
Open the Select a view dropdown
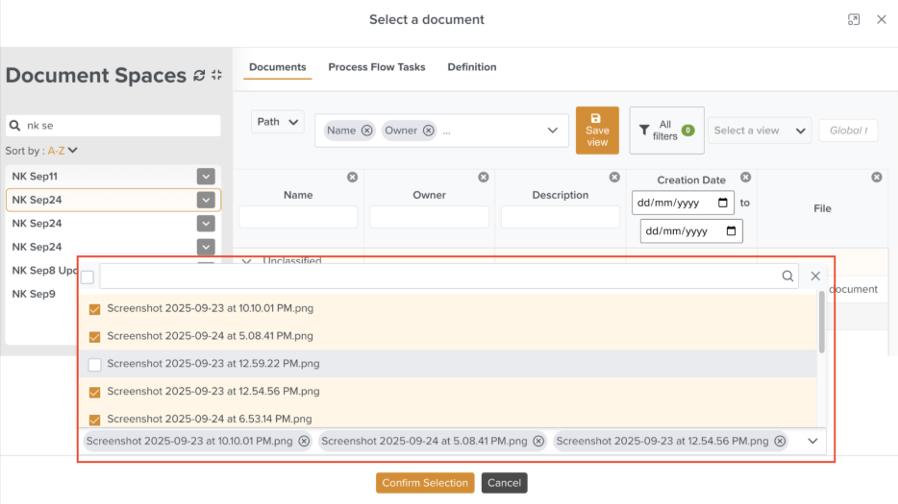pyautogui.click(x=760, y=131)
